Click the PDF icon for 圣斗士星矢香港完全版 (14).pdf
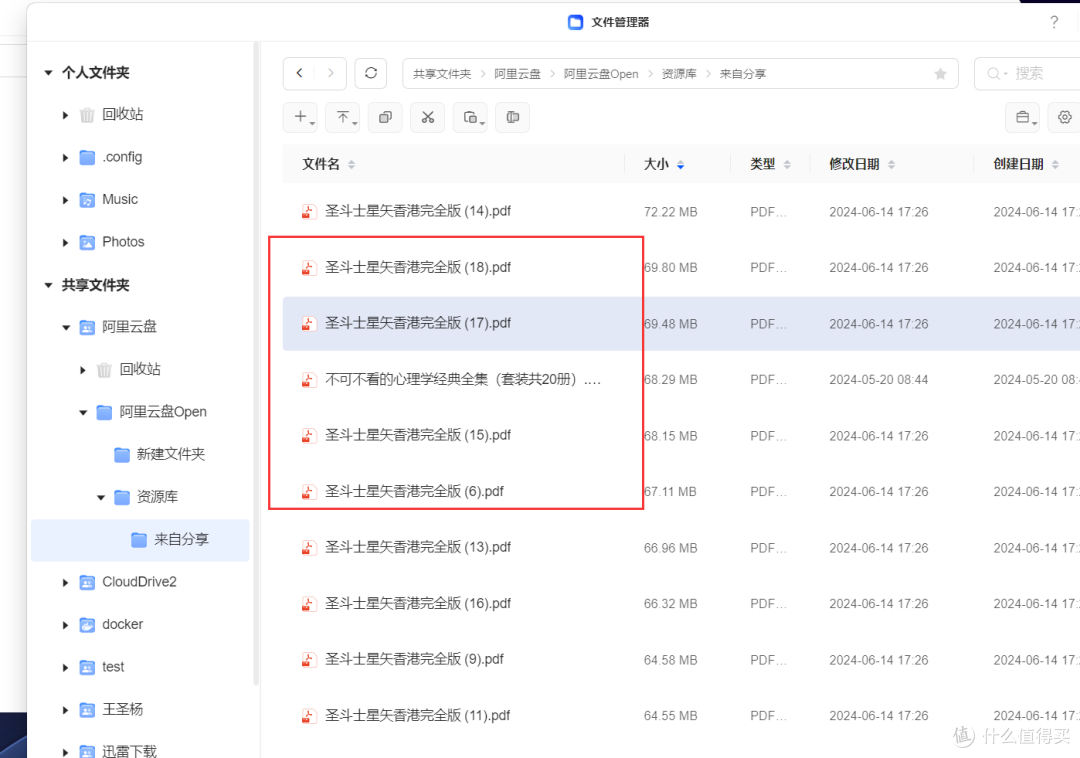Screen dimensions: 1080x758 pyautogui.click(x=309, y=211)
